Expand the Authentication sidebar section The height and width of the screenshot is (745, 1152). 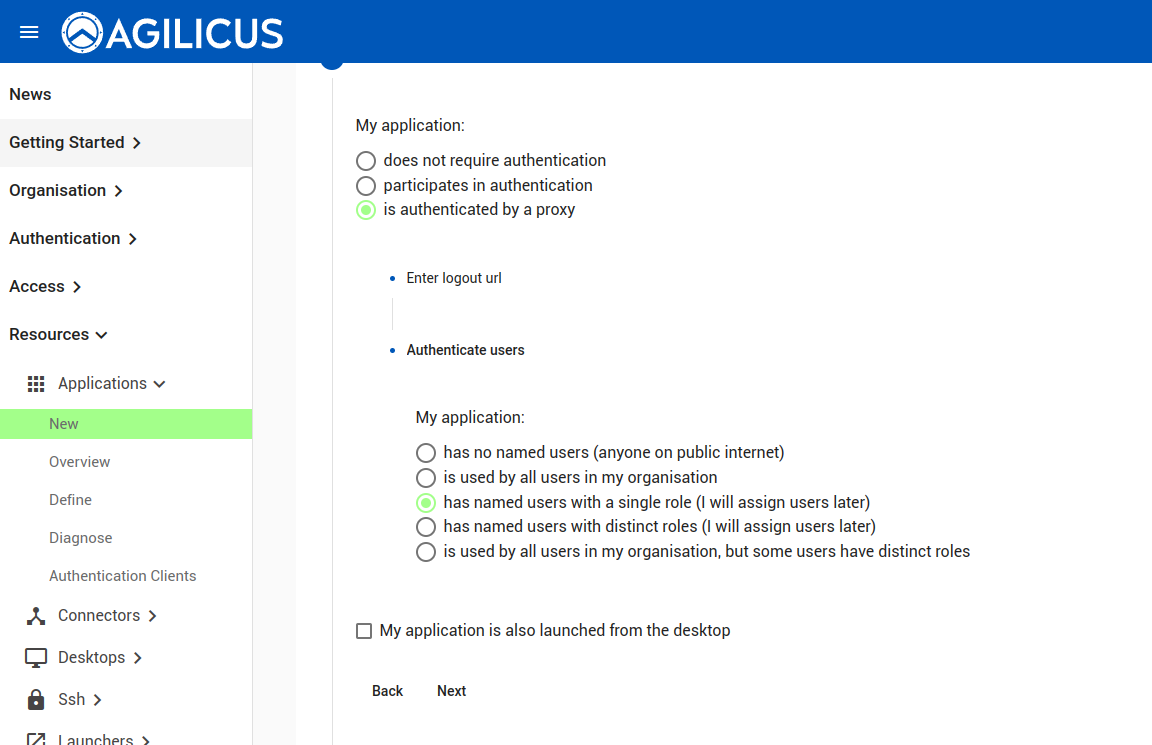[73, 239]
